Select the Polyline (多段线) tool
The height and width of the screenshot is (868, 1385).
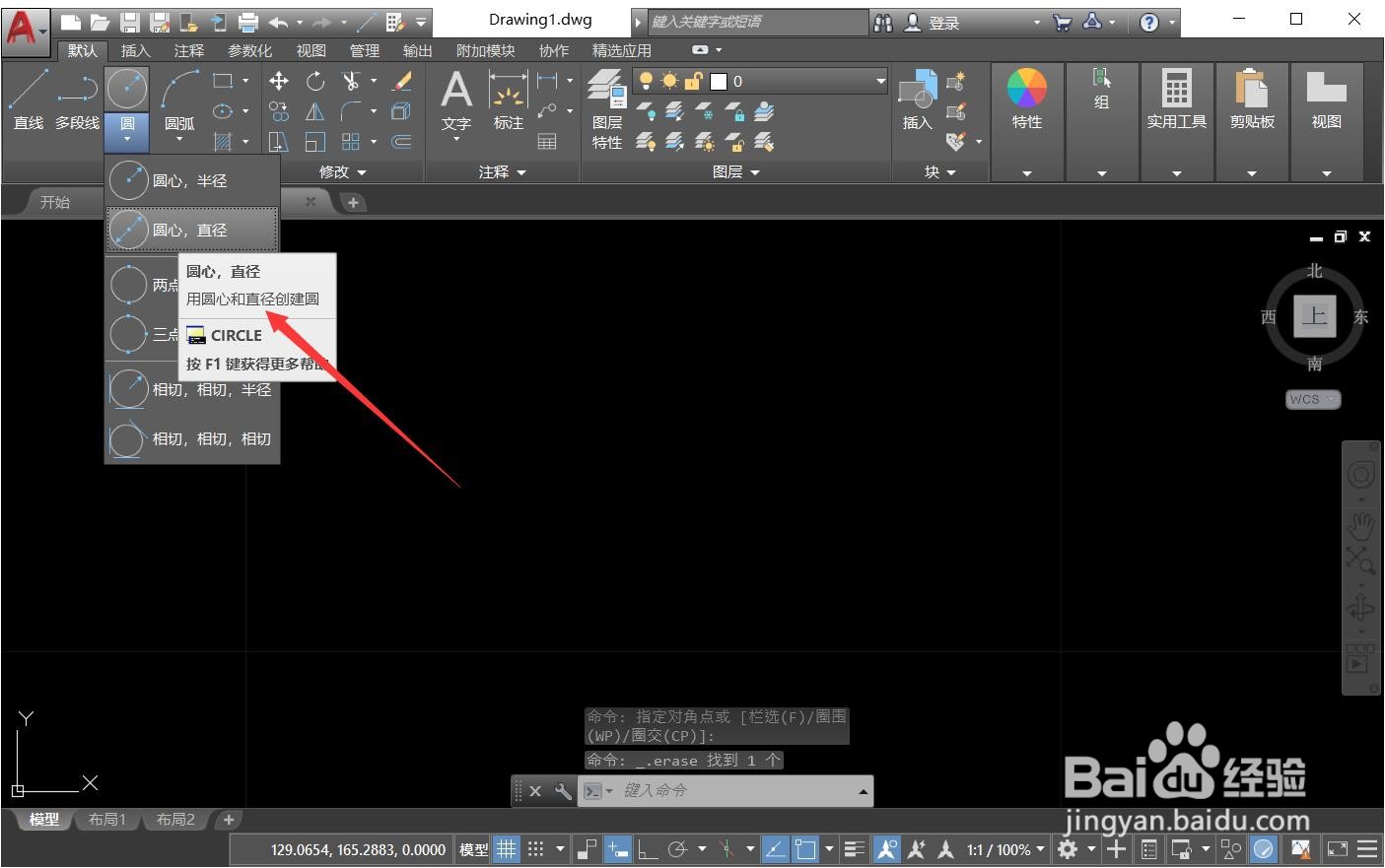point(77,100)
